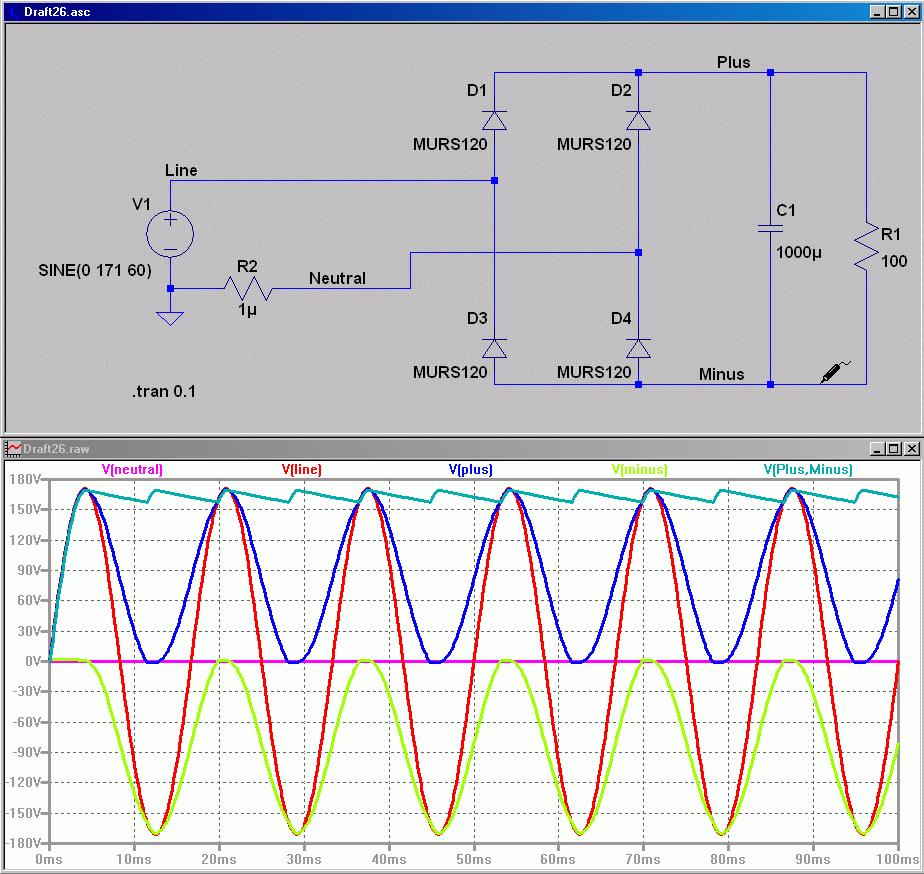Click the V1 voltage source symbol
924x874 pixels.
pos(170,234)
